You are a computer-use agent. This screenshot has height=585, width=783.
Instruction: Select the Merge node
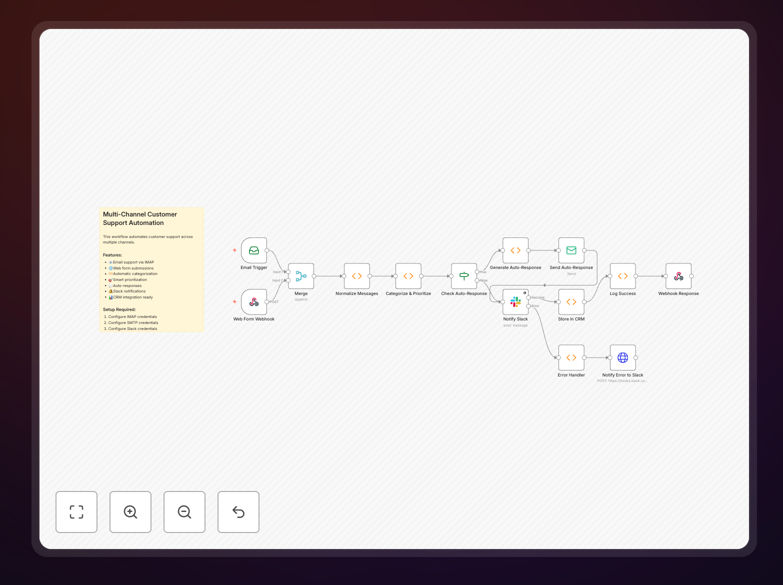(x=301, y=276)
